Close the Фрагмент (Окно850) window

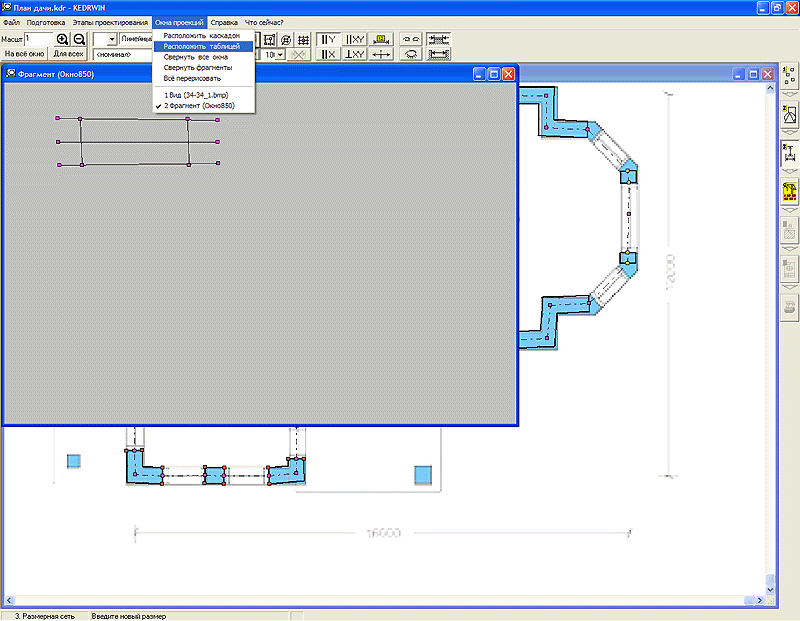tap(509, 74)
